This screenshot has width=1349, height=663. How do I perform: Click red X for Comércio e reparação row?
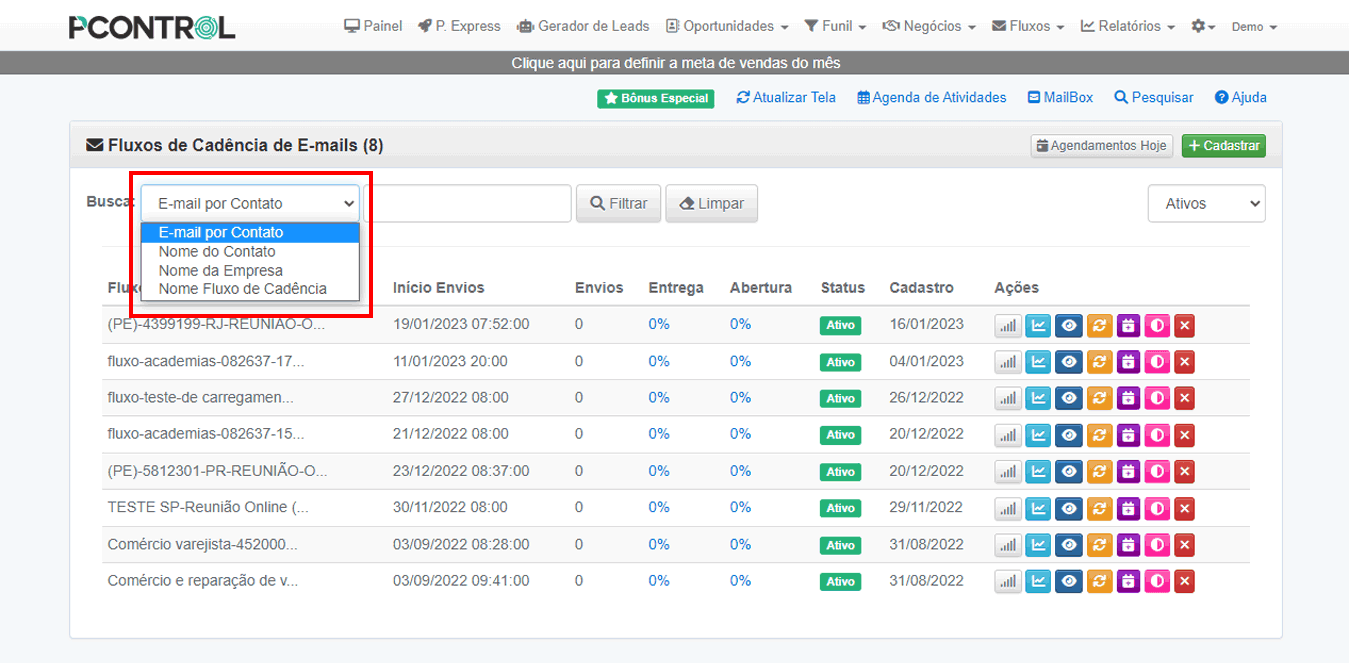[x=1184, y=582]
